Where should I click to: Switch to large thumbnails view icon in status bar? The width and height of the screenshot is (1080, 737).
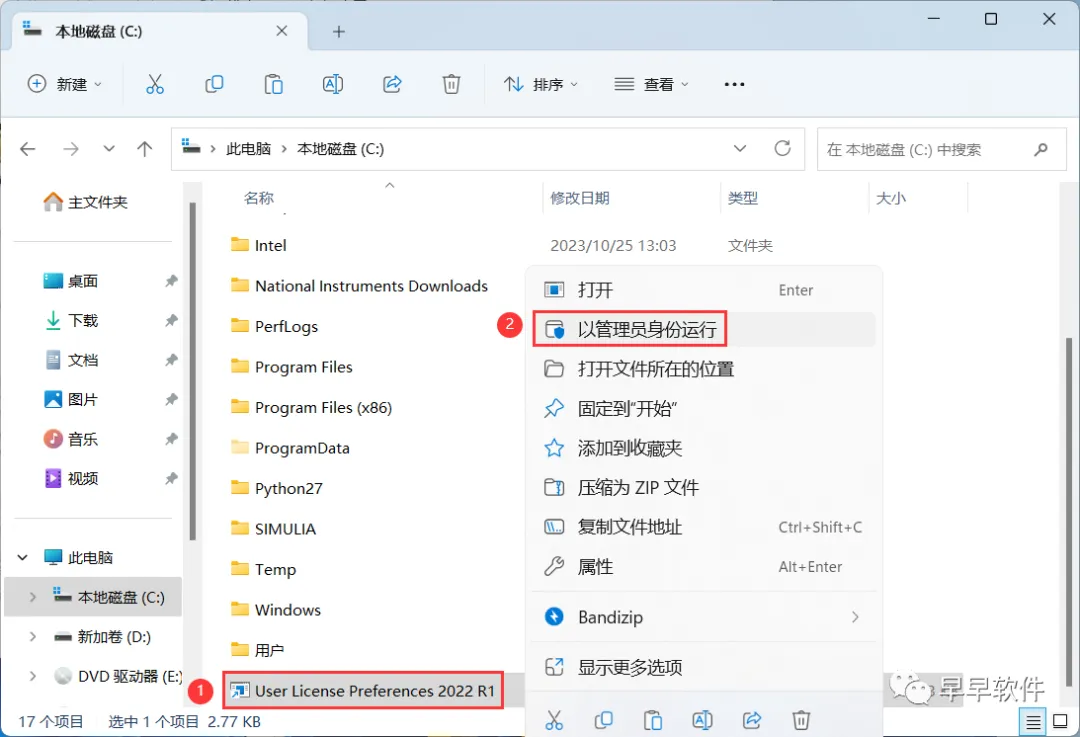1061,722
